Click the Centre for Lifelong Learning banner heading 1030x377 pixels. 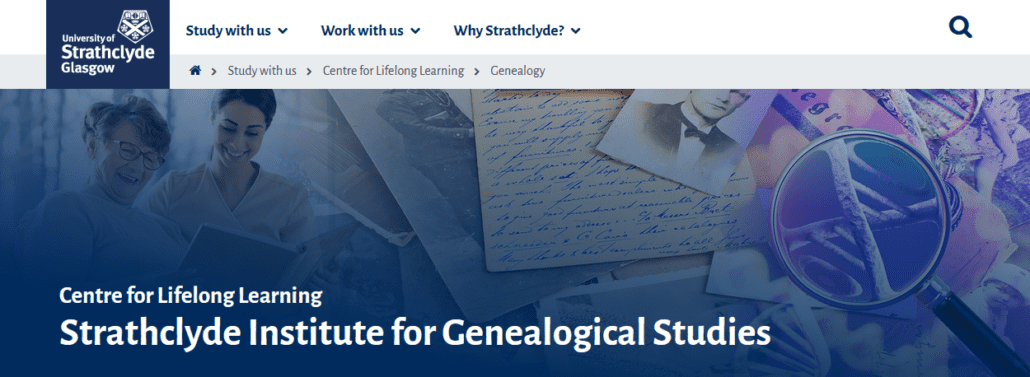190,296
